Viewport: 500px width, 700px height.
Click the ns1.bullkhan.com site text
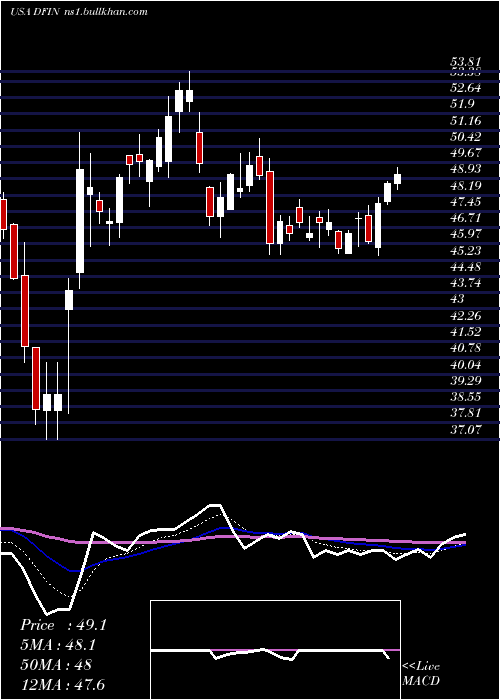tap(104, 12)
